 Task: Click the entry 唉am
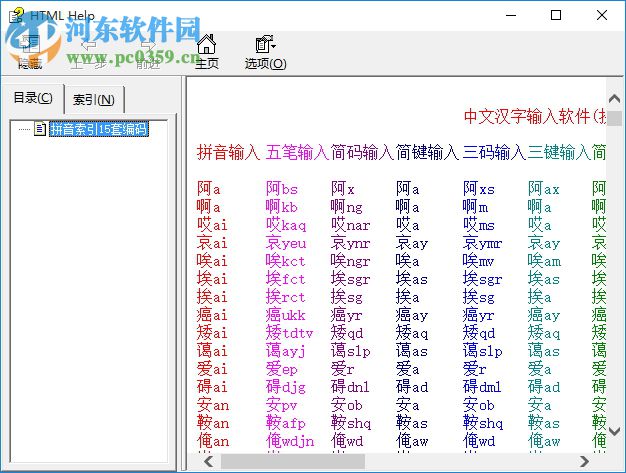click(x=545, y=261)
